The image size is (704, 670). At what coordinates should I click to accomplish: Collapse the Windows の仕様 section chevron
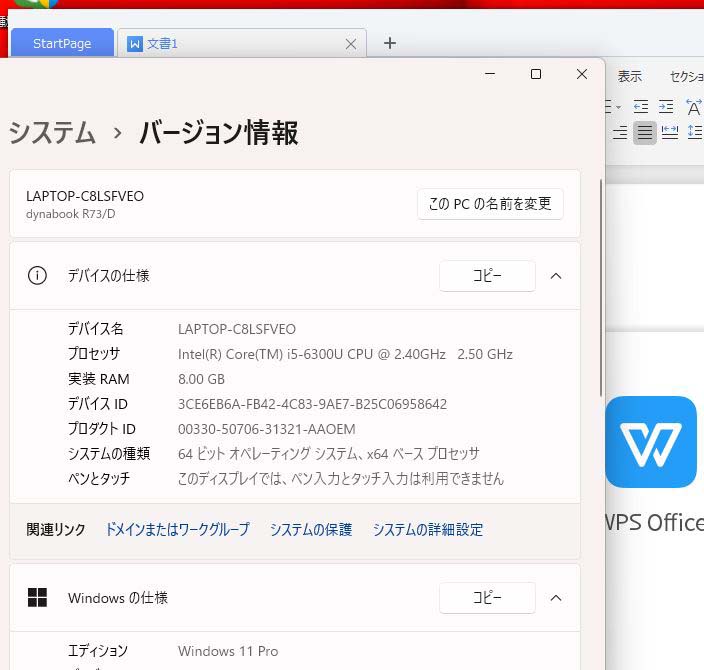click(x=556, y=598)
